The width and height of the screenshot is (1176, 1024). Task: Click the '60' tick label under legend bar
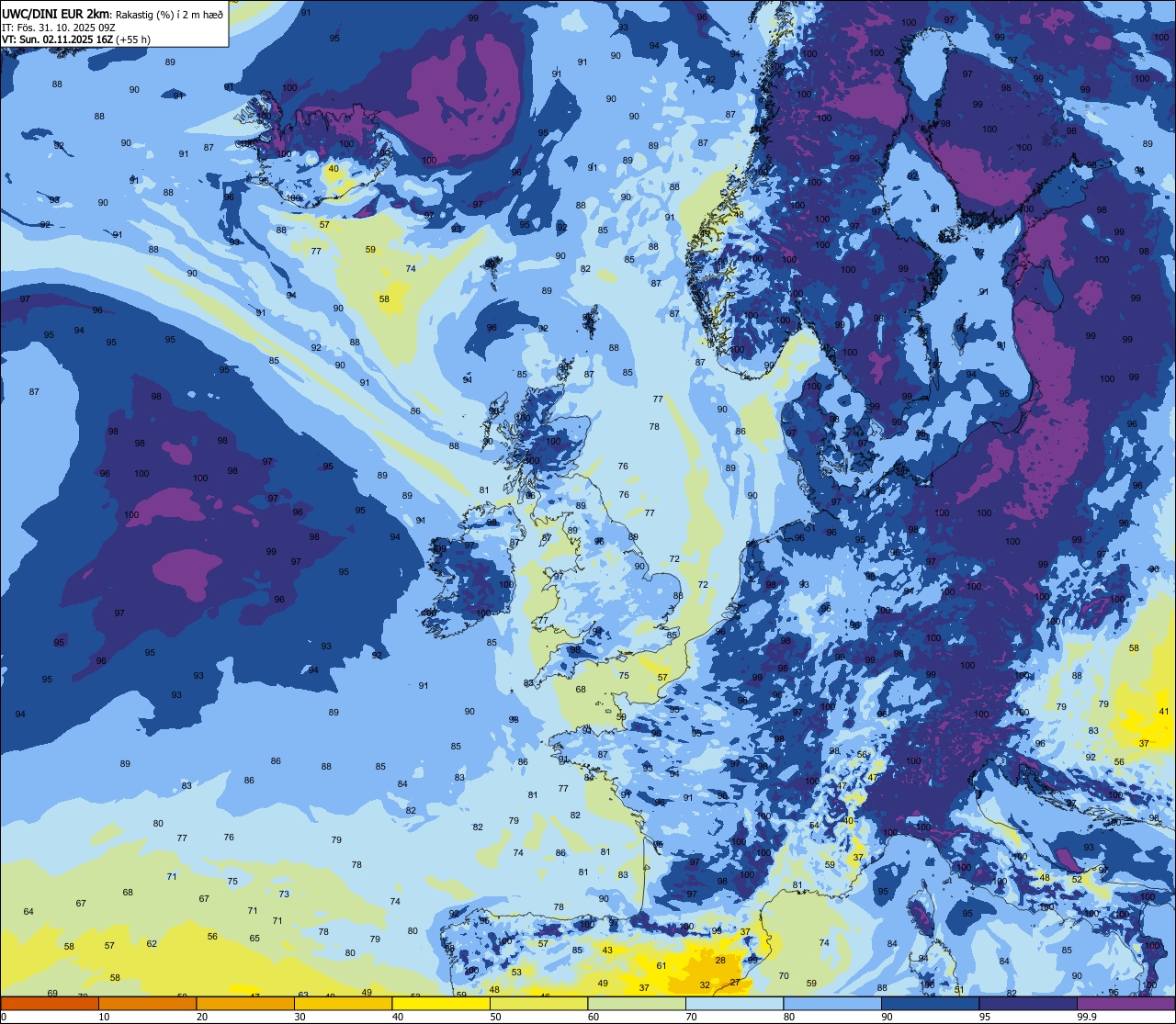(x=593, y=1017)
